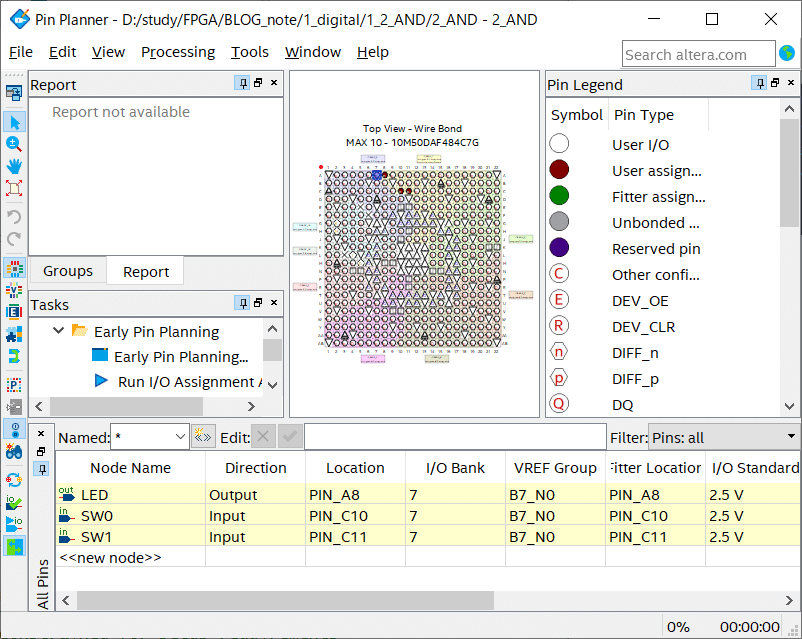Screen dimensions: 802x639
Task: Toggle the highlighted pin-finder icon
Action: pos(14,429)
